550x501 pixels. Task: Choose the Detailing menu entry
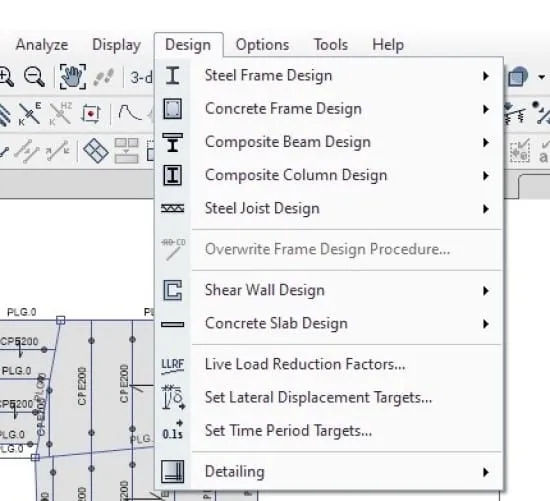[329, 472]
